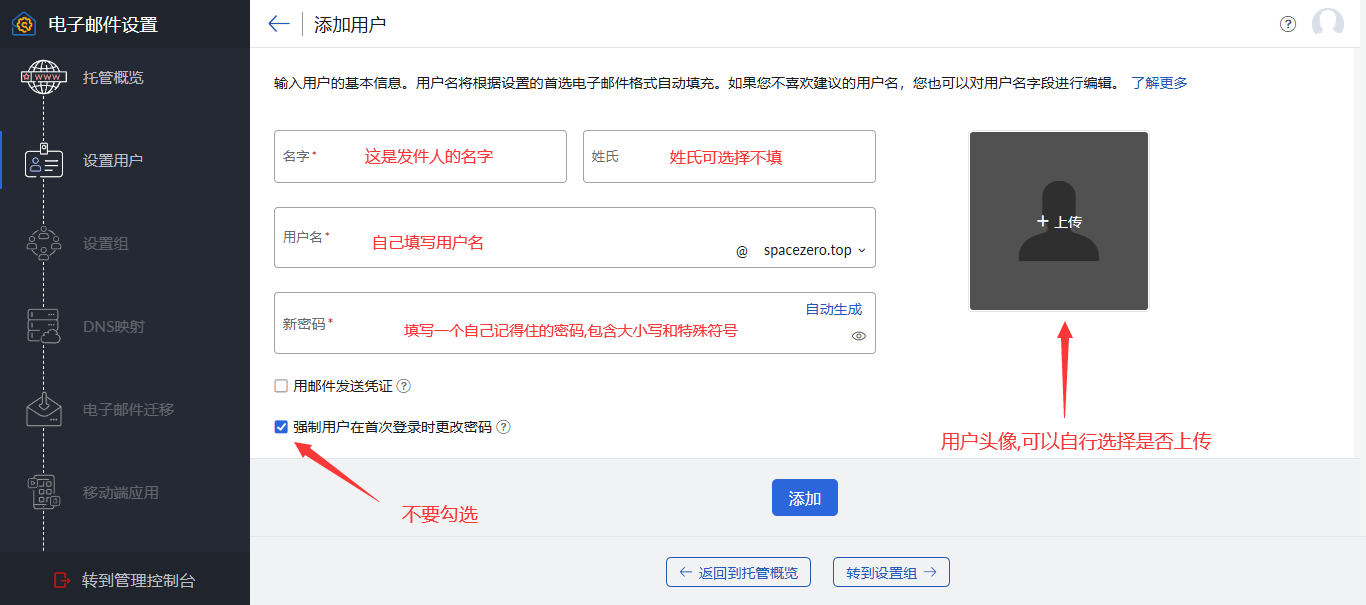Click the 设置用户 ID badge icon

43,161
